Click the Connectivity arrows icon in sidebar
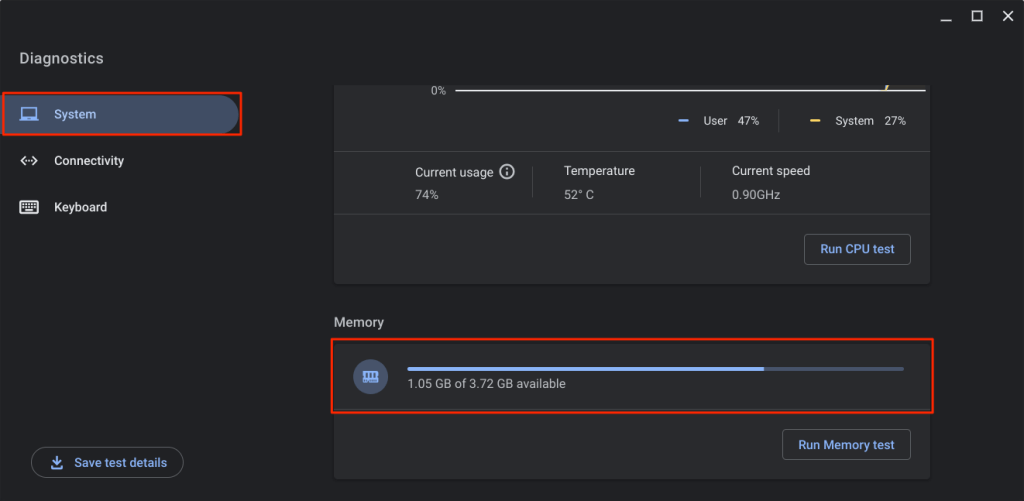Image resolution: width=1024 pixels, height=501 pixels. [x=29, y=161]
